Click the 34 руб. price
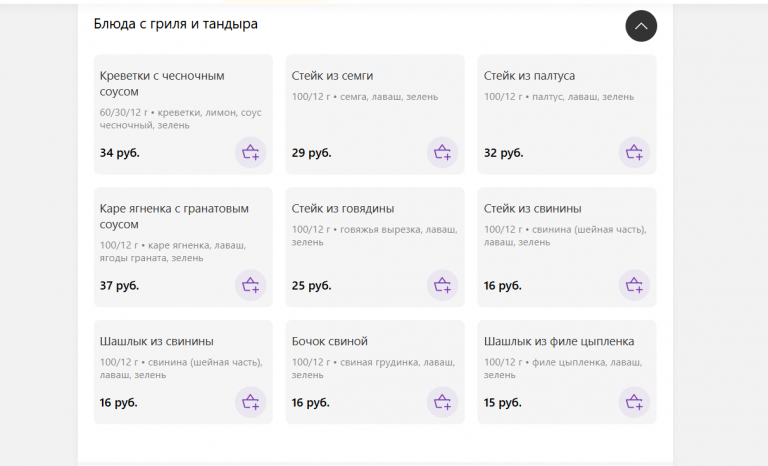Screen dimensions: 768x466 120,153
